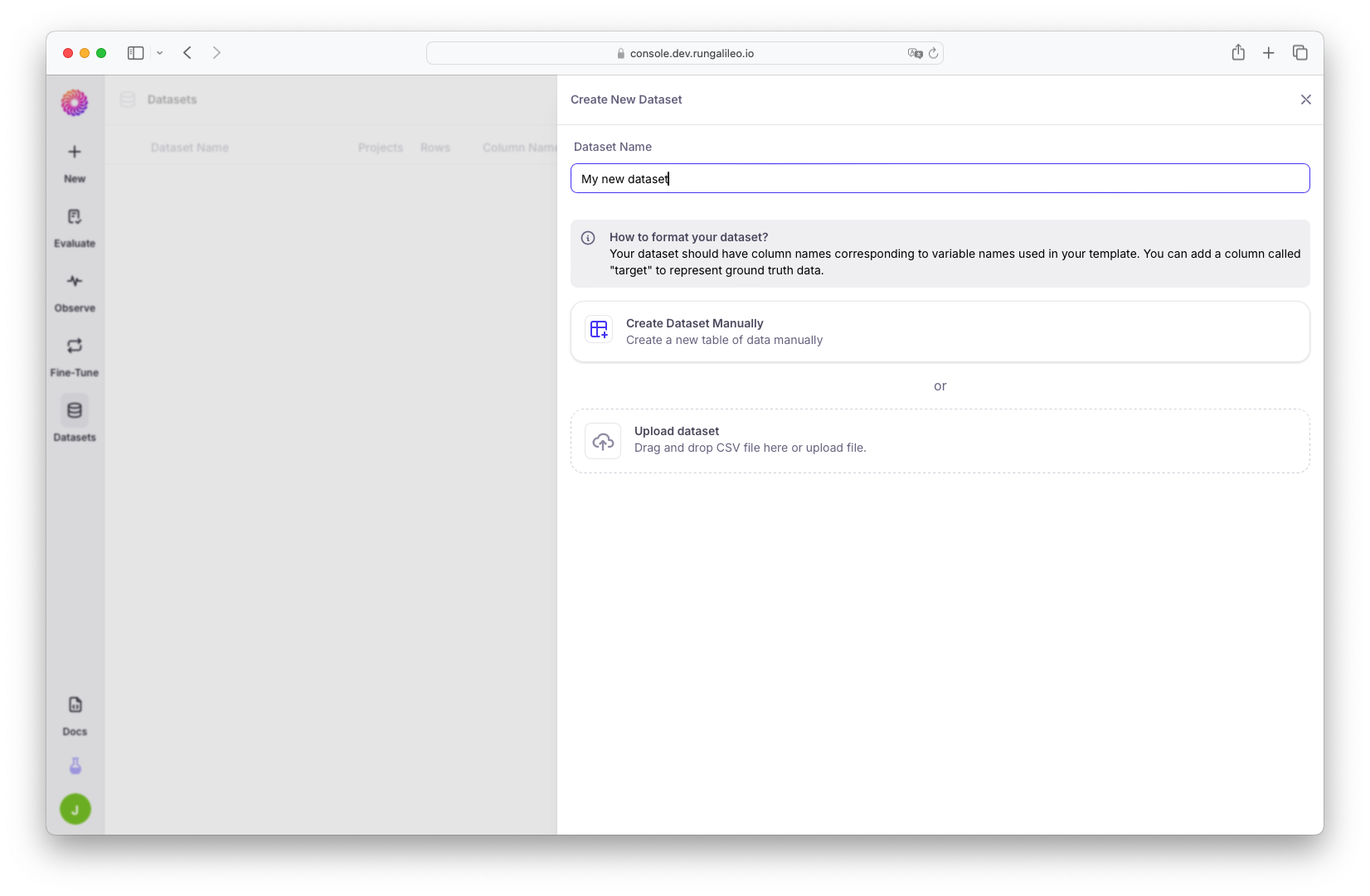The height and width of the screenshot is (896, 1370).
Task: Open the Safari Share menu
Action: [1238, 52]
